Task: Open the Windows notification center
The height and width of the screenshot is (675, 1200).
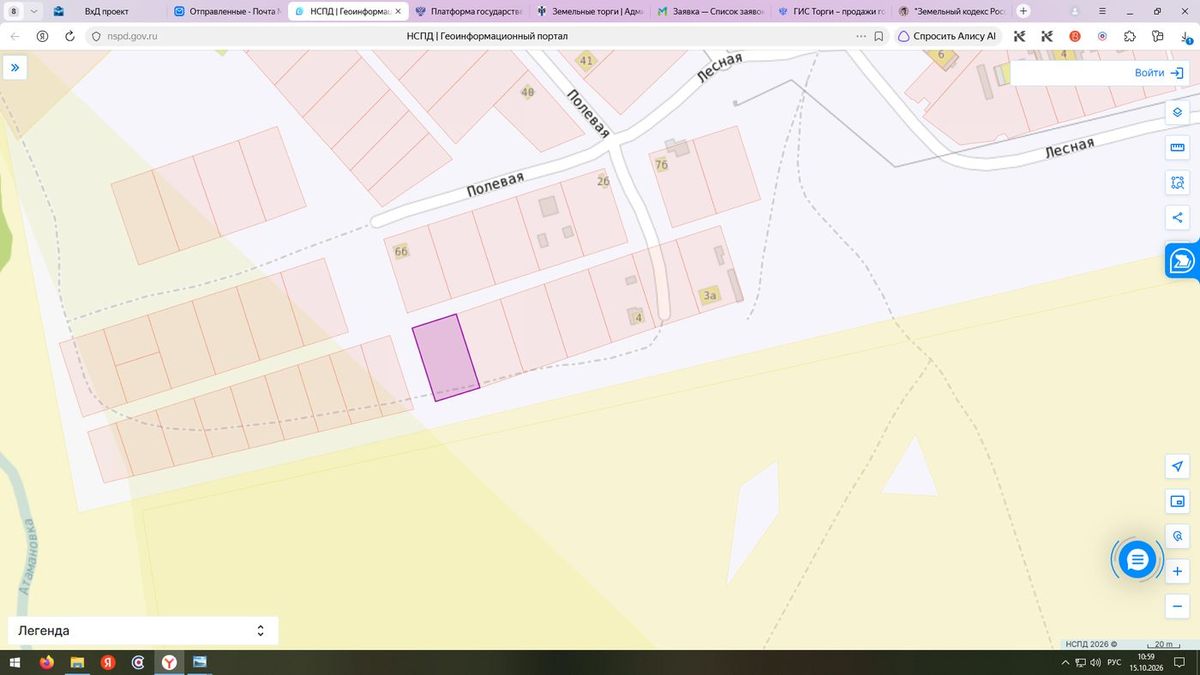Action: (1180, 663)
